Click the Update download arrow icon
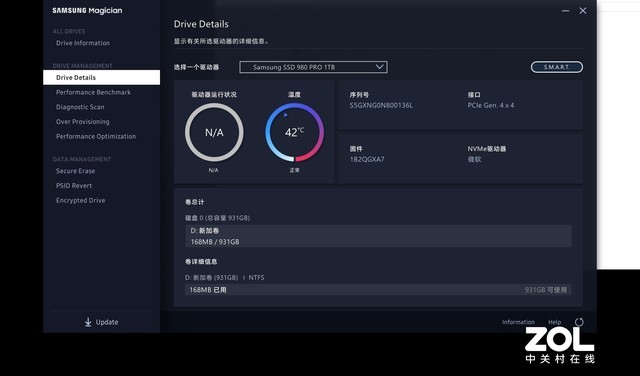640x376 pixels. click(x=88, y=322)
